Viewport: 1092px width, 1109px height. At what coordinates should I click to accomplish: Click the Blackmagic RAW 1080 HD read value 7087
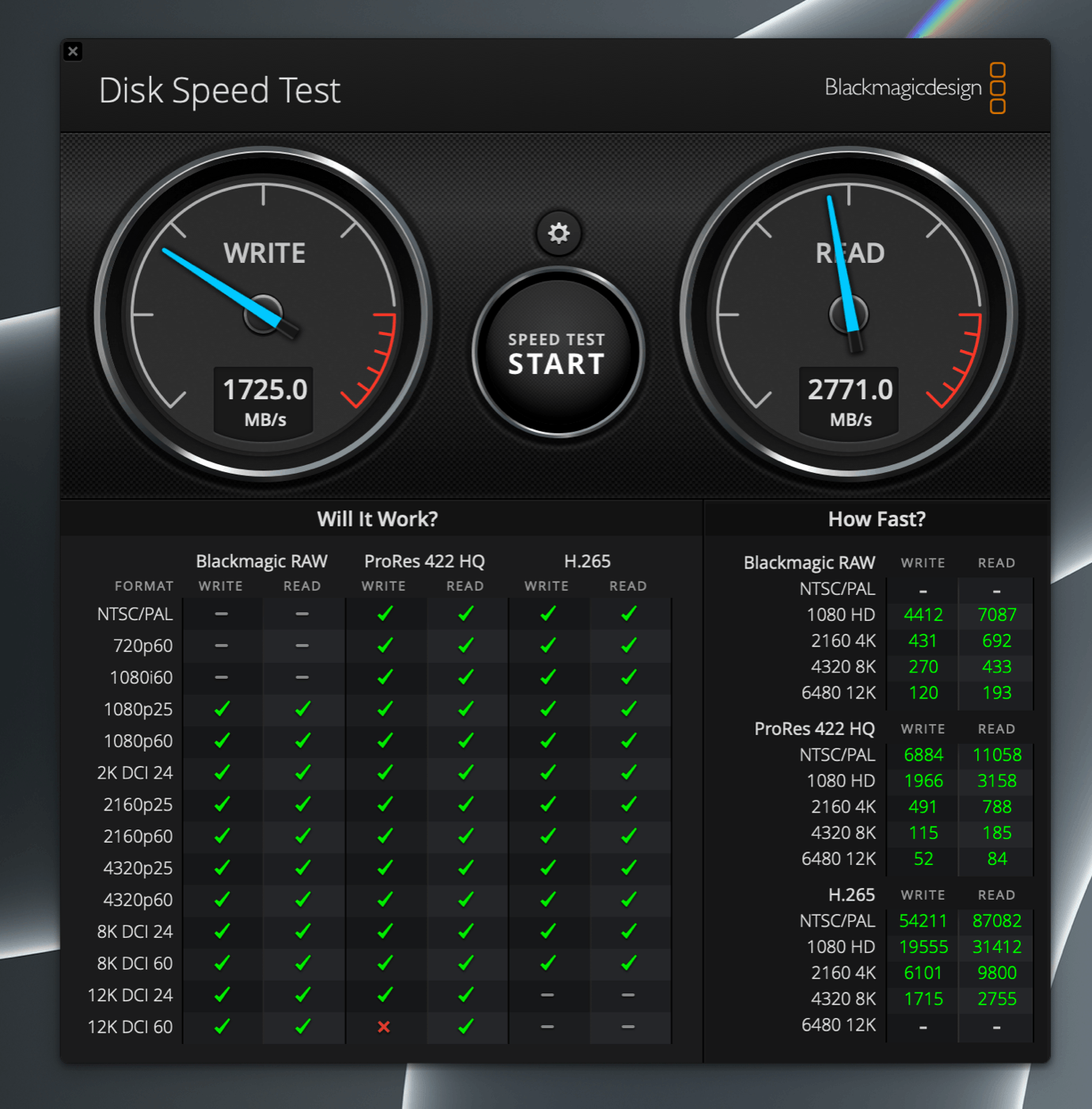[997, 615]
